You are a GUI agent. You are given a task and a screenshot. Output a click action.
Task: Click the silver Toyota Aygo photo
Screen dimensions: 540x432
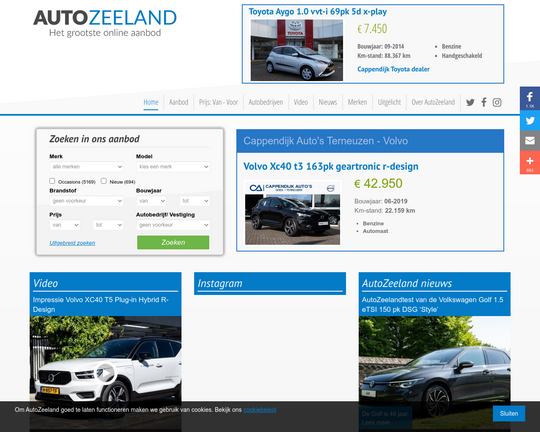coord(297,50)
